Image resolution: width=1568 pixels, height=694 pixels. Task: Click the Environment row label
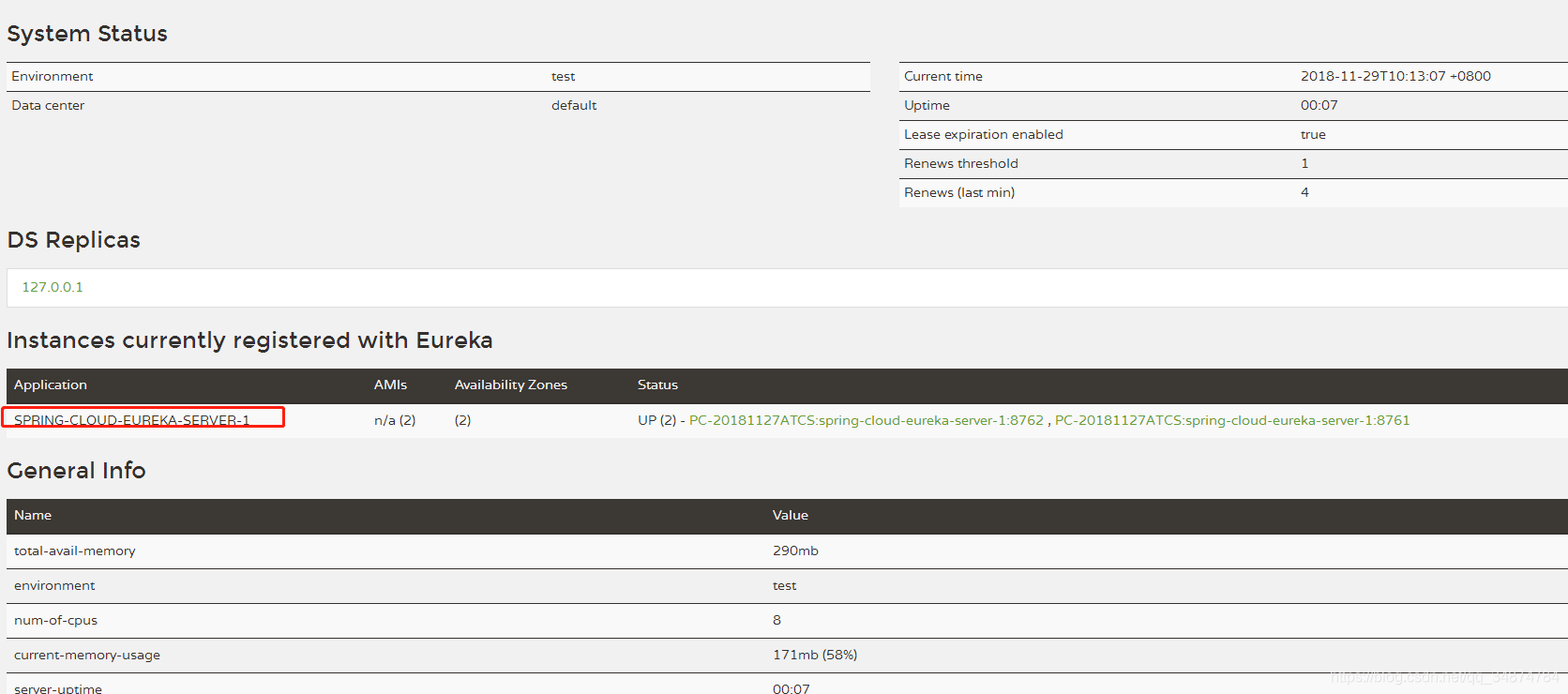[x=53, y=76]
